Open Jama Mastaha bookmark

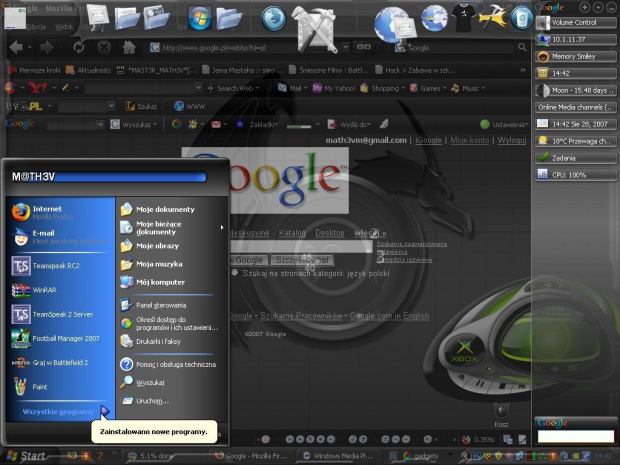coord(242,70)
